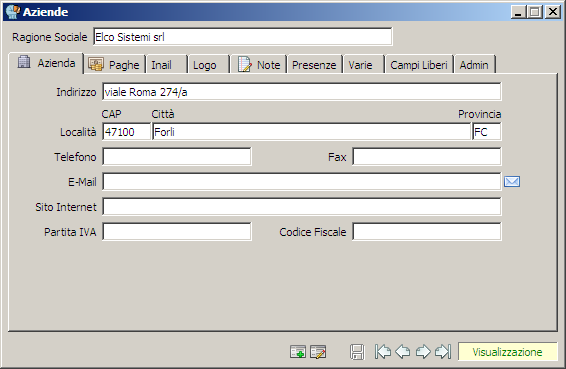Open the Presenze tab

pyautogui.click(x=314, y=65)
